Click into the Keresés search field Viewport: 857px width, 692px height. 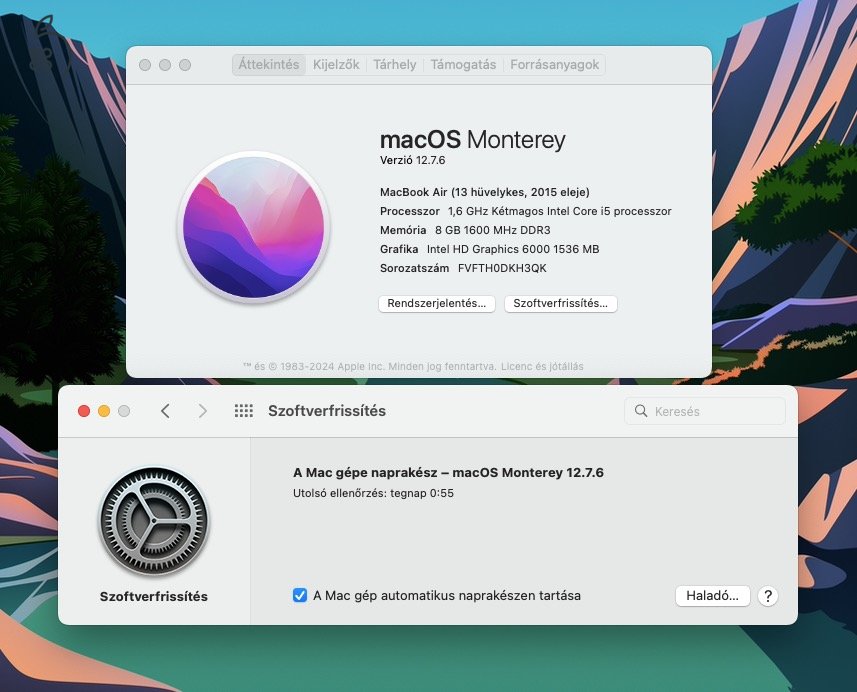click(700, 410)
